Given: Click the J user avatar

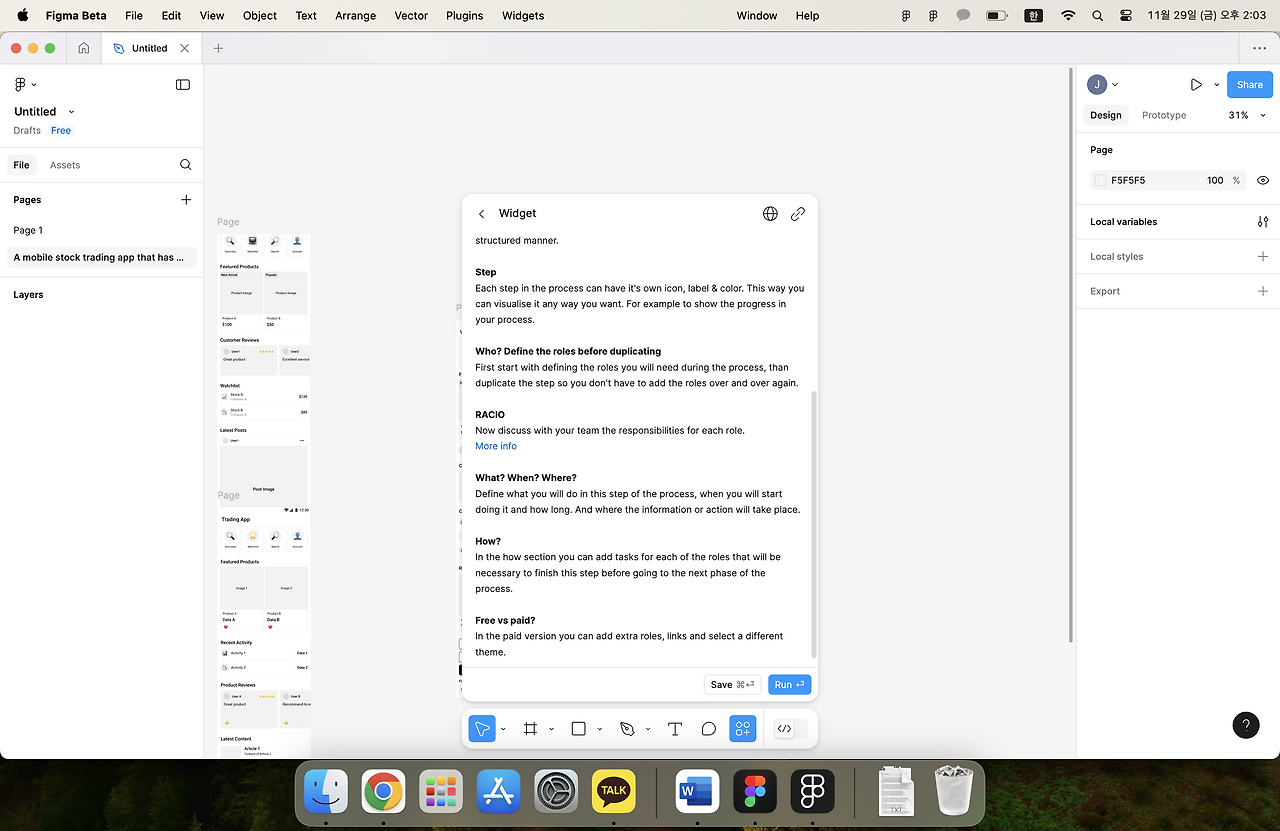Looking at the screenshot, I should click(x=1097, y=85).
